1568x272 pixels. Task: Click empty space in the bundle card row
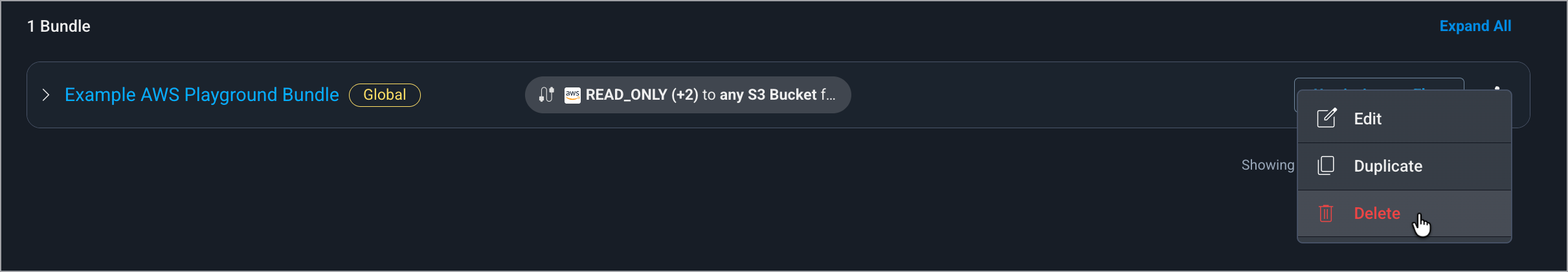click(1068, 95)
